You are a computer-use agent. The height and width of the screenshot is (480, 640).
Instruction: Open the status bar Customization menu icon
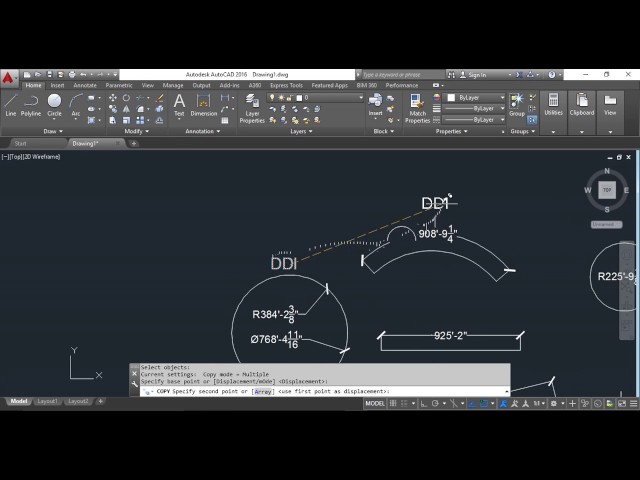tap(633, 404)
